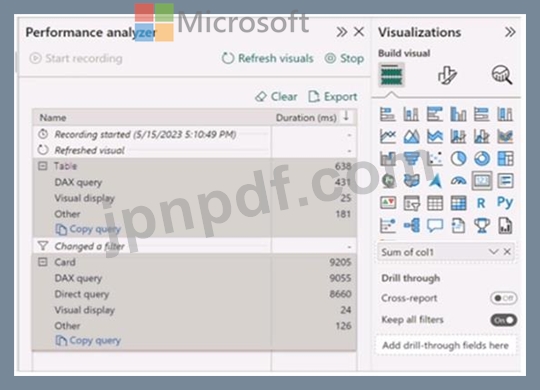
Task: Select the Stacked column chart visual
Action: 411,114
